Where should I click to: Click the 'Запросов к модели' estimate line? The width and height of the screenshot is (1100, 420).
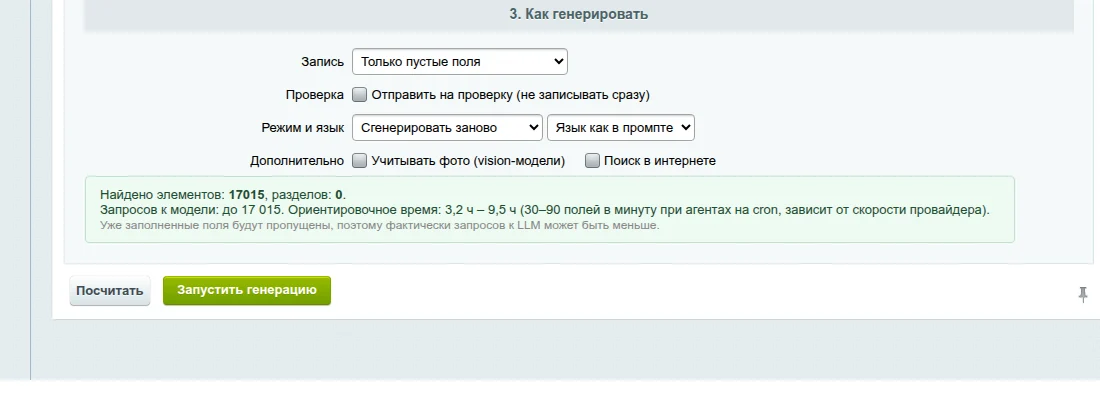point(544,210)
